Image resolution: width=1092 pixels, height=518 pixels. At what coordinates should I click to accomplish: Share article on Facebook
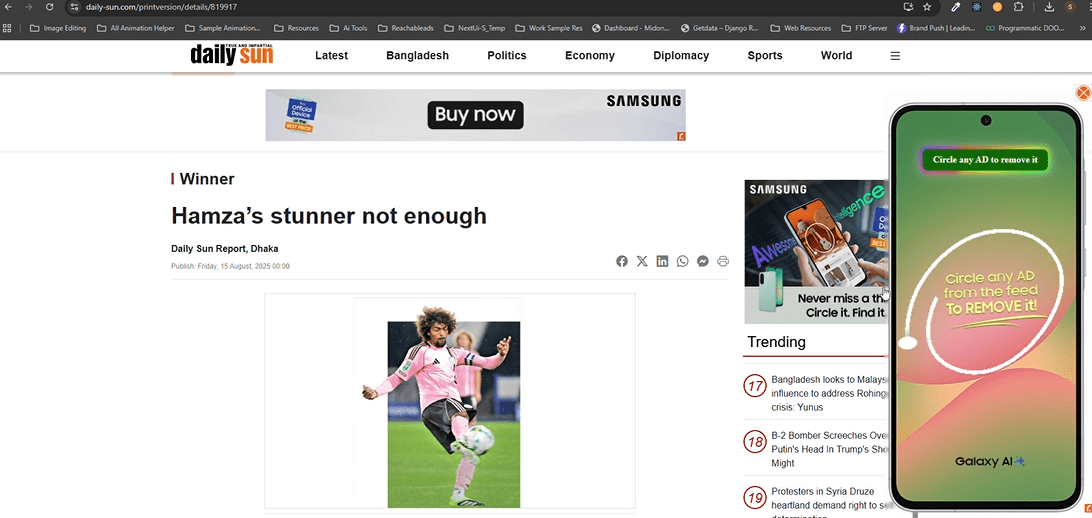pyautogui.click(x=622, y=261)
